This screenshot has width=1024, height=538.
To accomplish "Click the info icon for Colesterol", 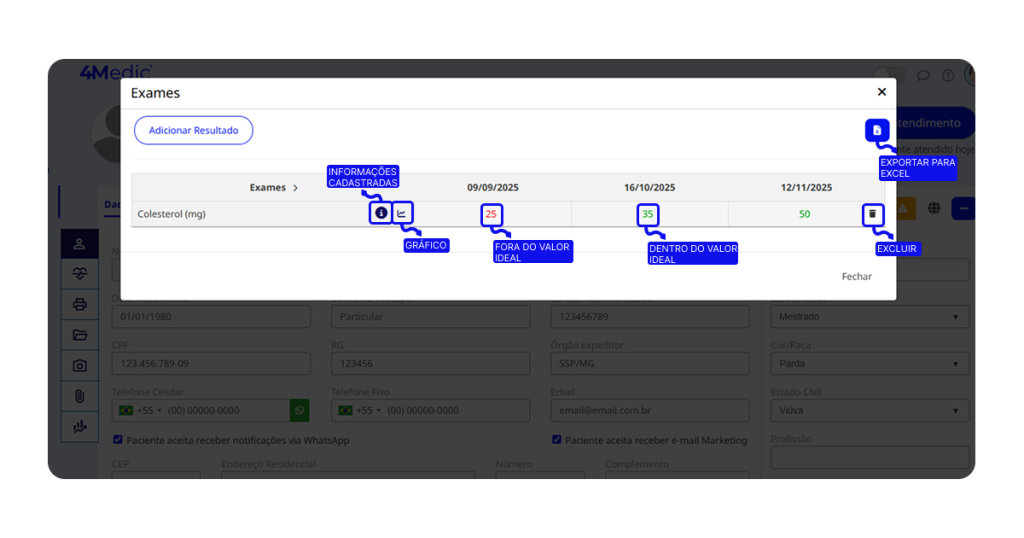I will tap(381, 213).
